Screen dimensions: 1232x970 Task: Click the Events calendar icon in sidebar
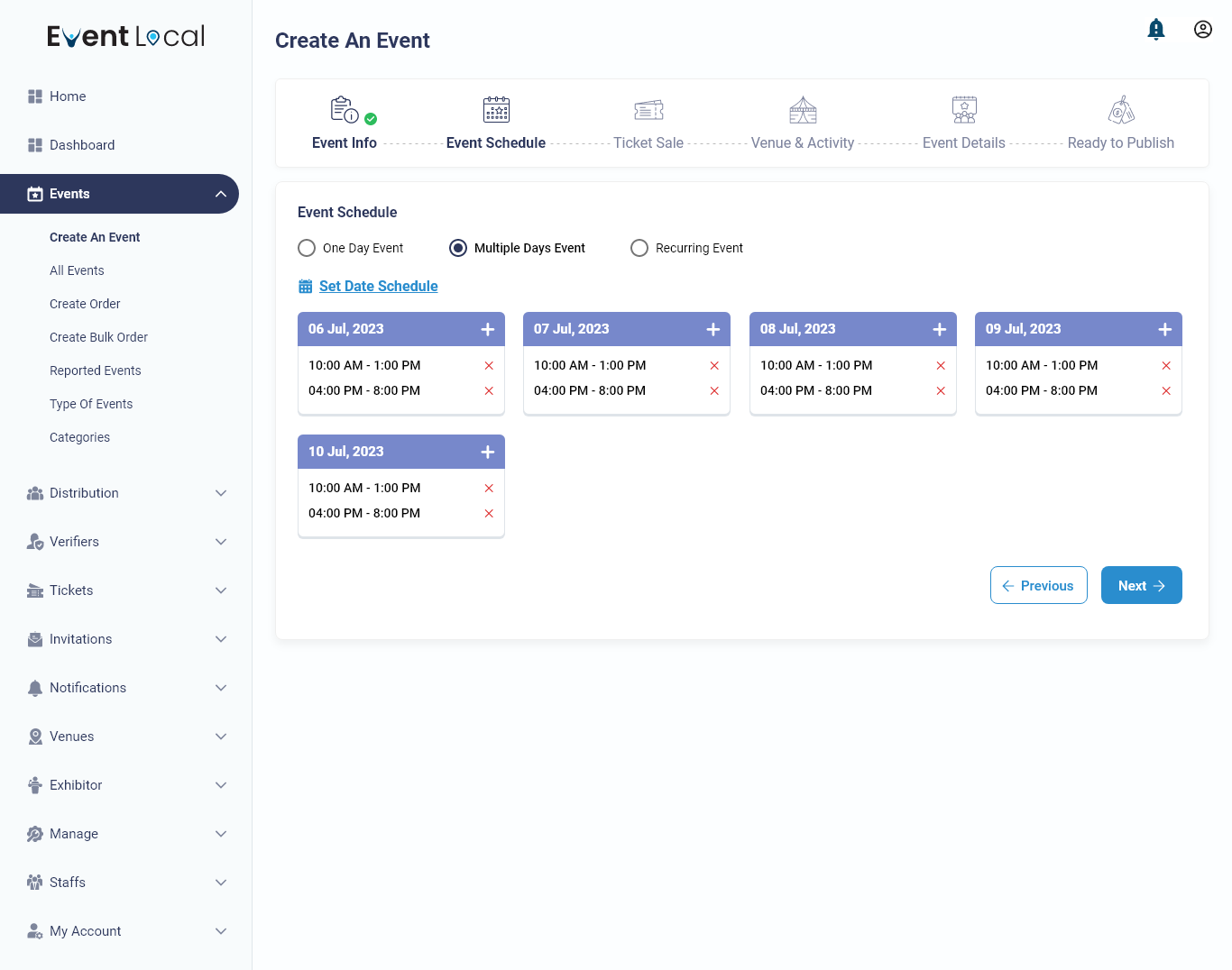(x=34, y=194)
